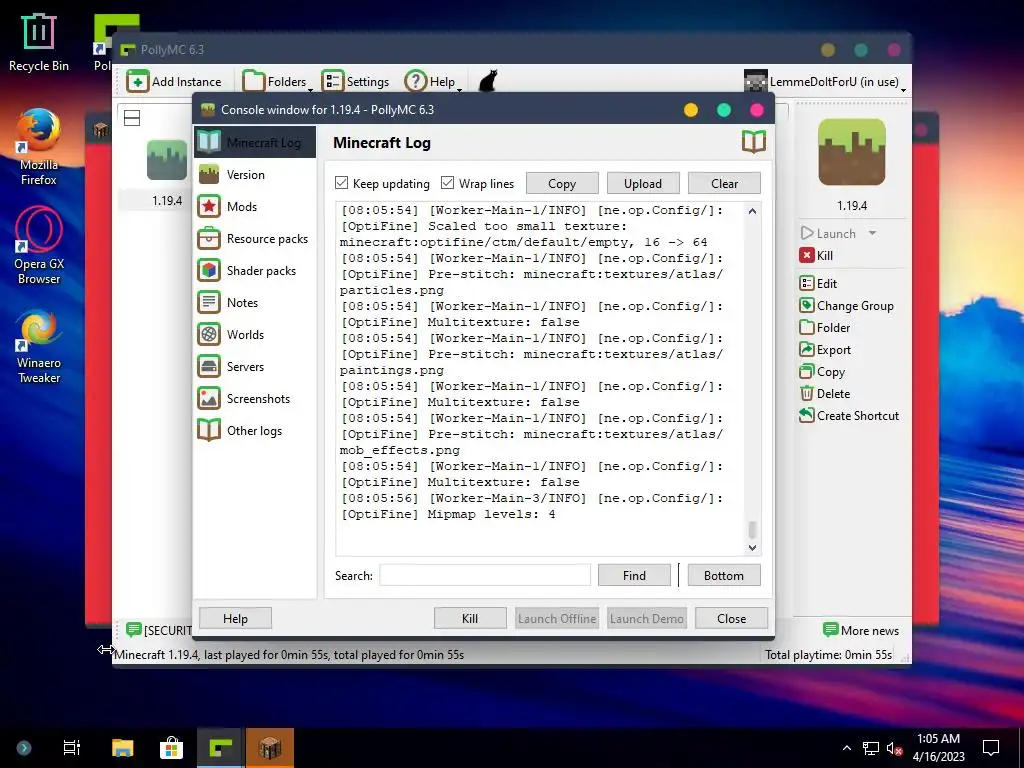Upload the Minecraft log
1024x768 pixels.
[643, 184]
